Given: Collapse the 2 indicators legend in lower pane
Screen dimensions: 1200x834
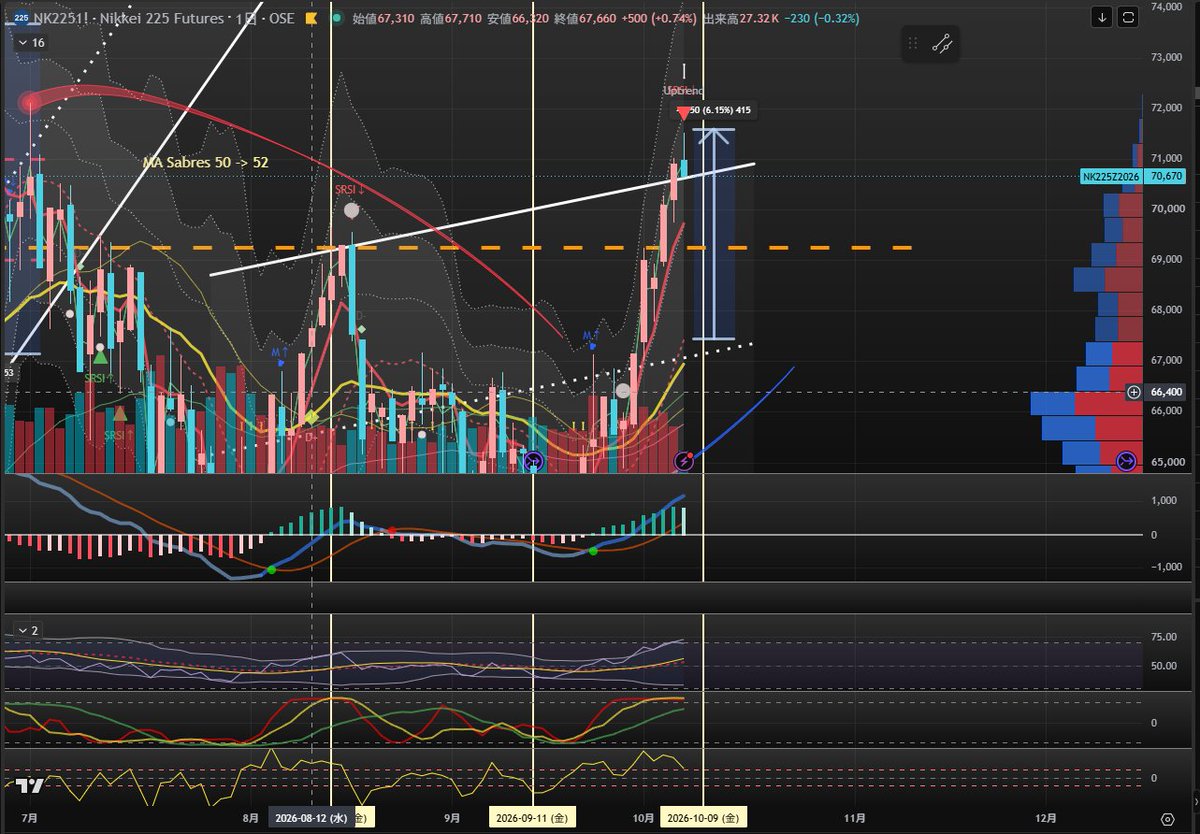Looking at the screenshot, I should [27, 630].
